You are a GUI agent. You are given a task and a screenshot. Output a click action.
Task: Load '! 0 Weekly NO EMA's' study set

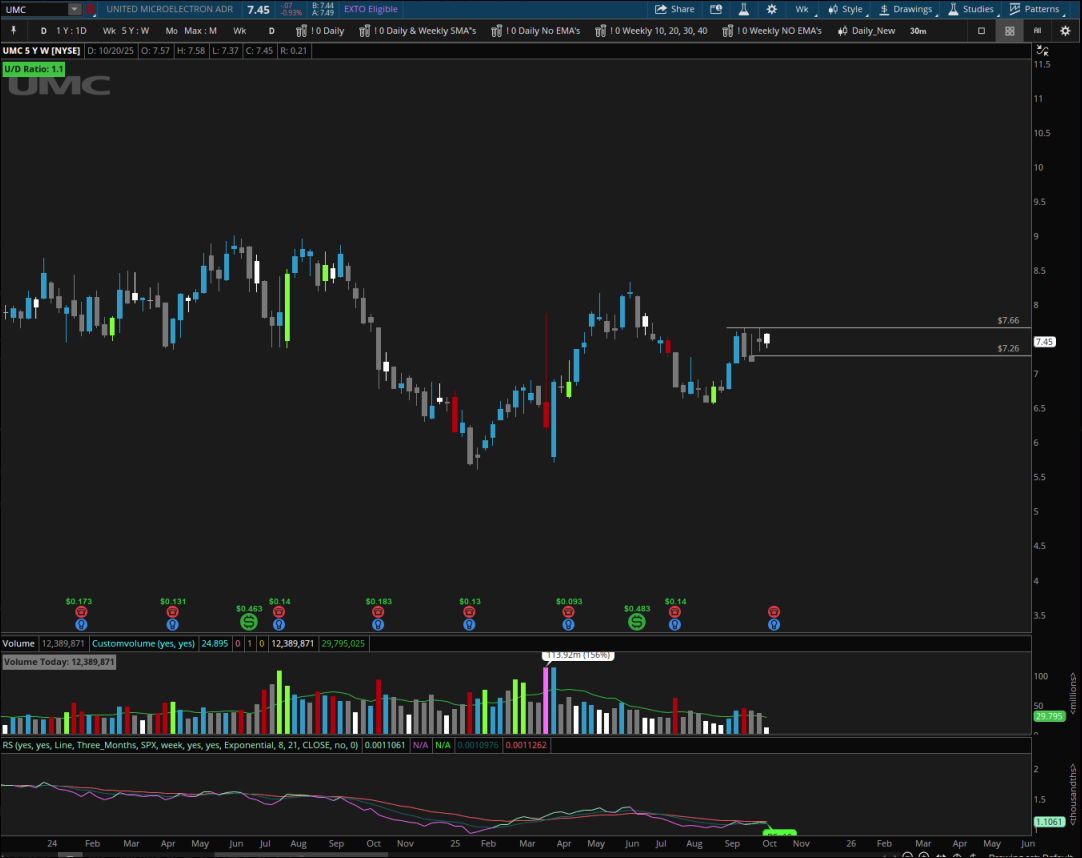coord(772,31)
